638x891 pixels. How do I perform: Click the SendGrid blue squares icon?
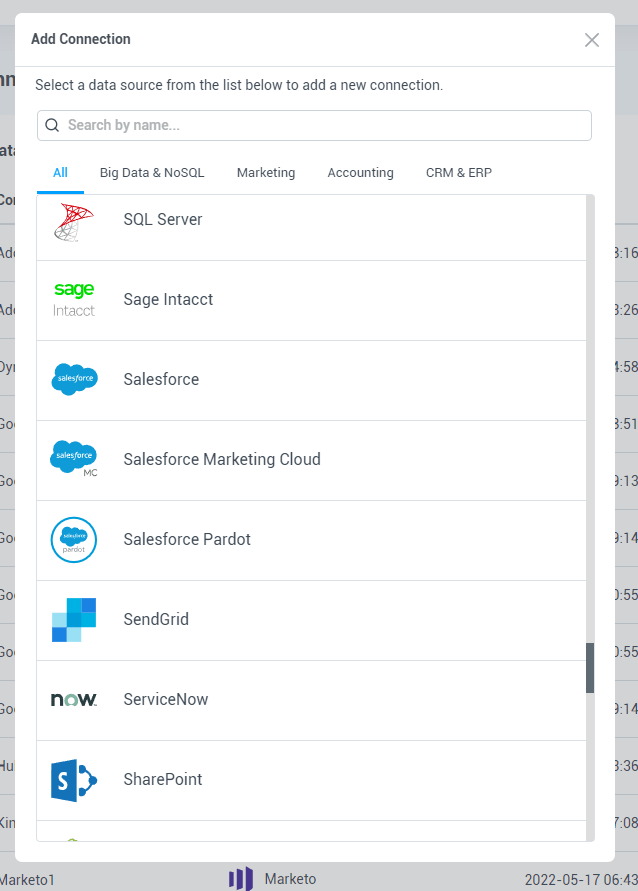(74, 619)
